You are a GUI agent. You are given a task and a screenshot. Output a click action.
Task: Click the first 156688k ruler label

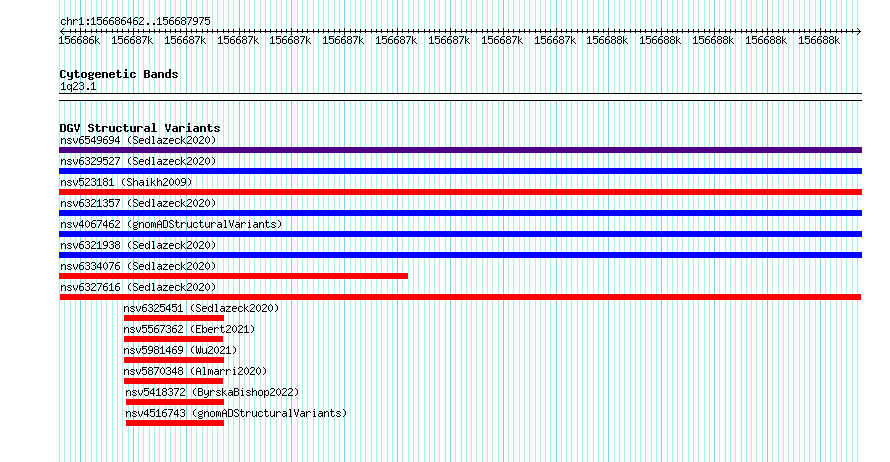point(607,40)
